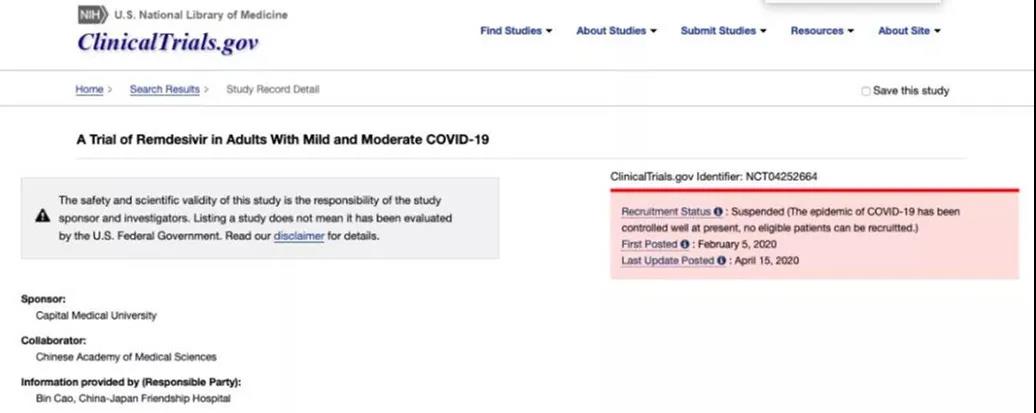Click the Recruitment Status label link
1036x413 pixels.
(x=667, y=212)
